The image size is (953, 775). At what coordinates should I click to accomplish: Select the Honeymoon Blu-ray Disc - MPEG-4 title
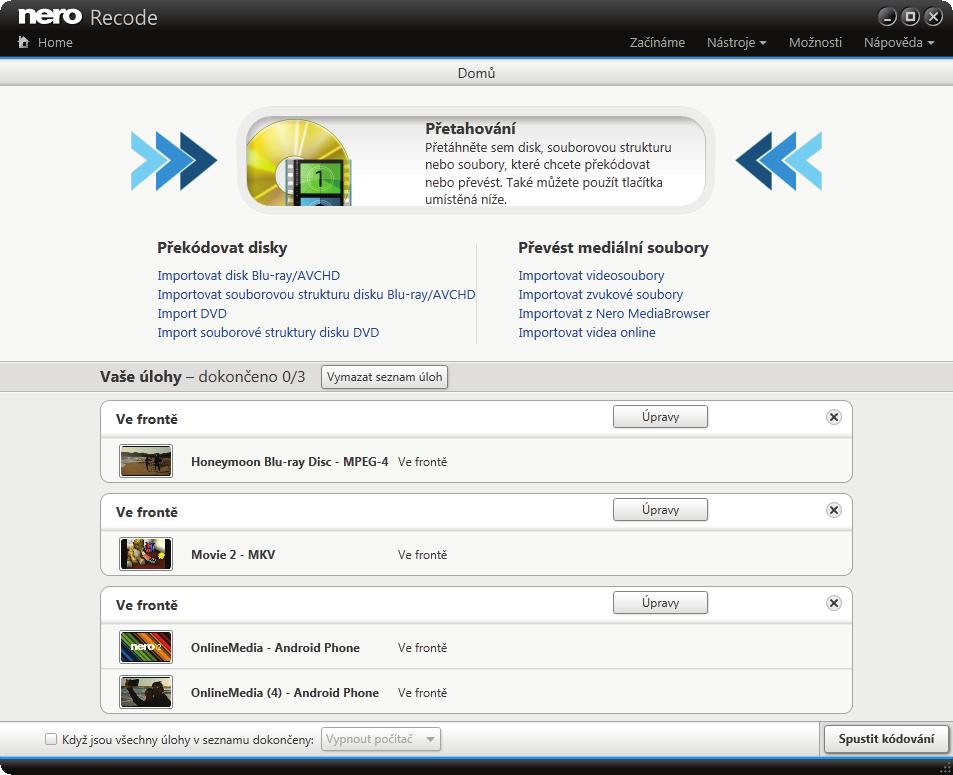[289, 461]
